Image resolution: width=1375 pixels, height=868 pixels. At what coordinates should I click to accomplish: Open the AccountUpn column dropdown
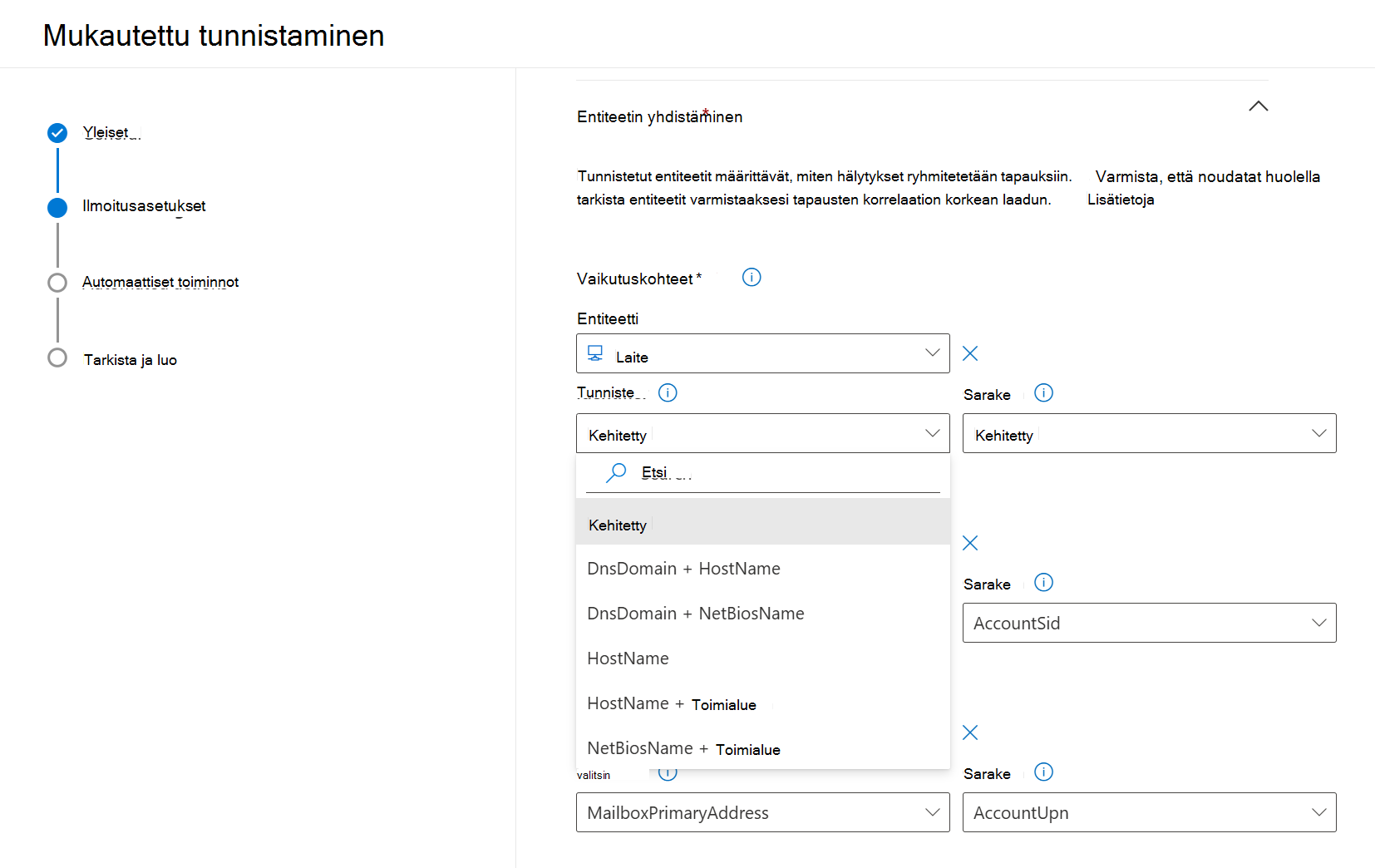pos(1149,812)
